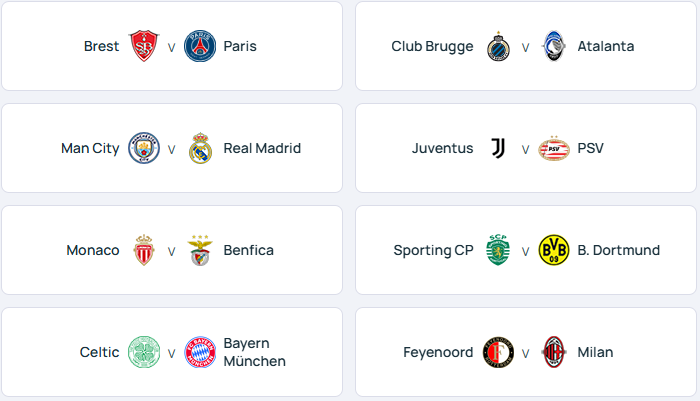Image resolution: width=700 pixels, height=401 pixels.
Task: Click the Atalanta crest
Action: coord(554,46)
